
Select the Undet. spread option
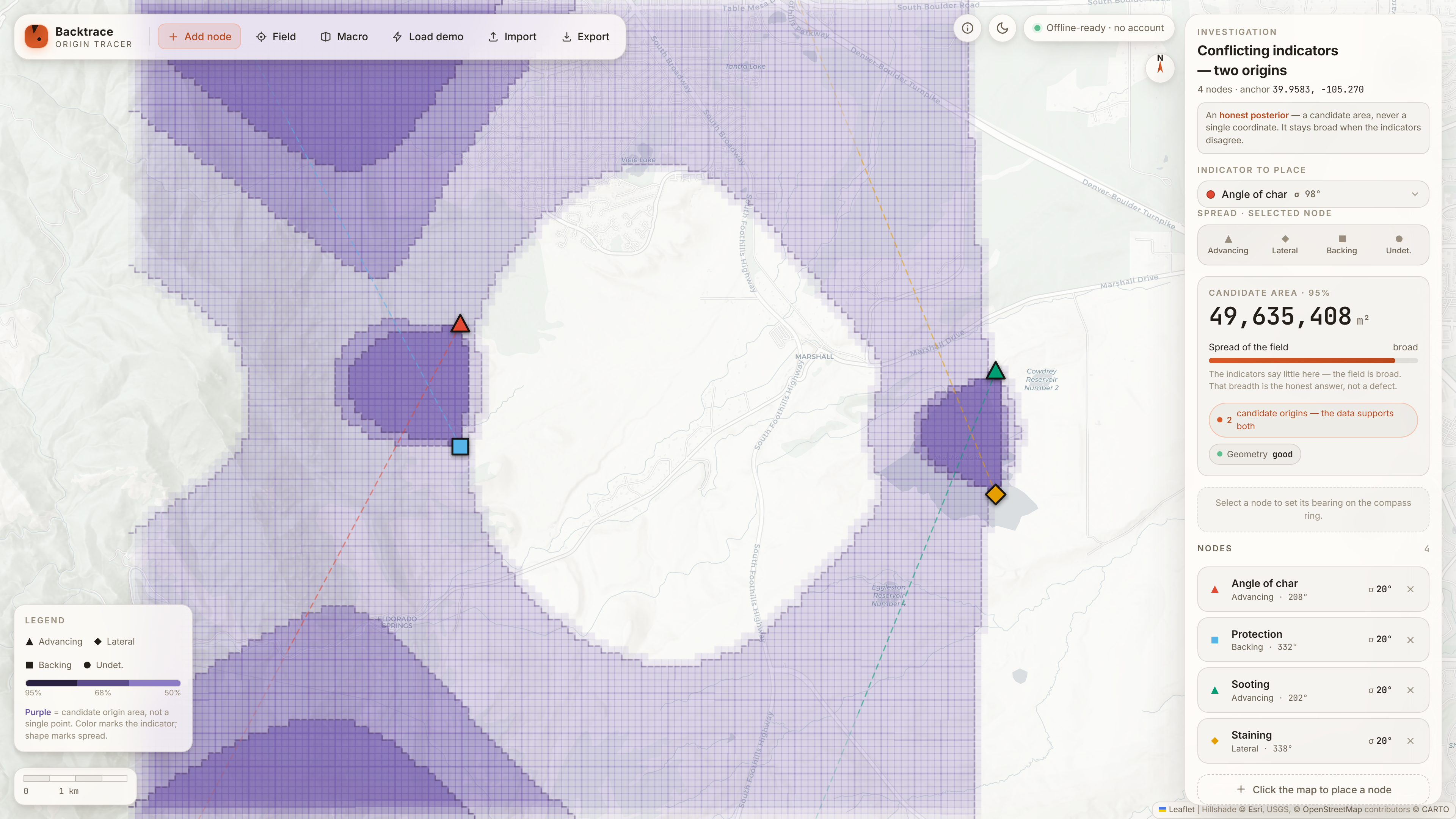click(x=1398, y=245)
